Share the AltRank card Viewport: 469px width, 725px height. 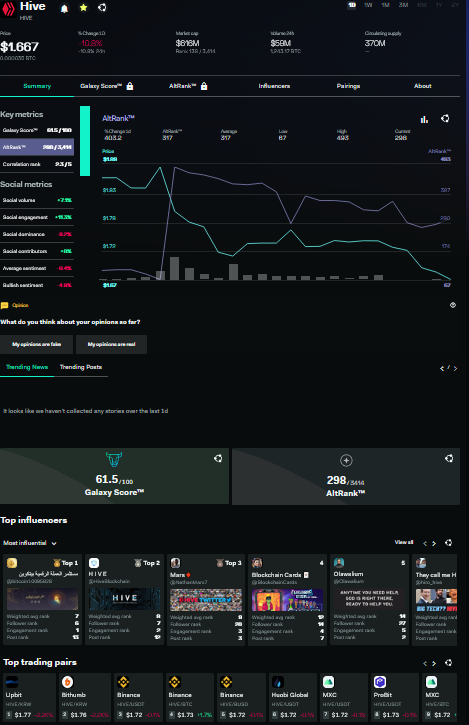tap(449, 458)
